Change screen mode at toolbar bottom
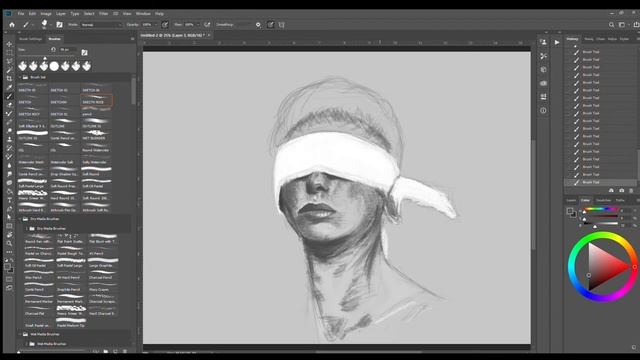 click(x=9, y=288)
